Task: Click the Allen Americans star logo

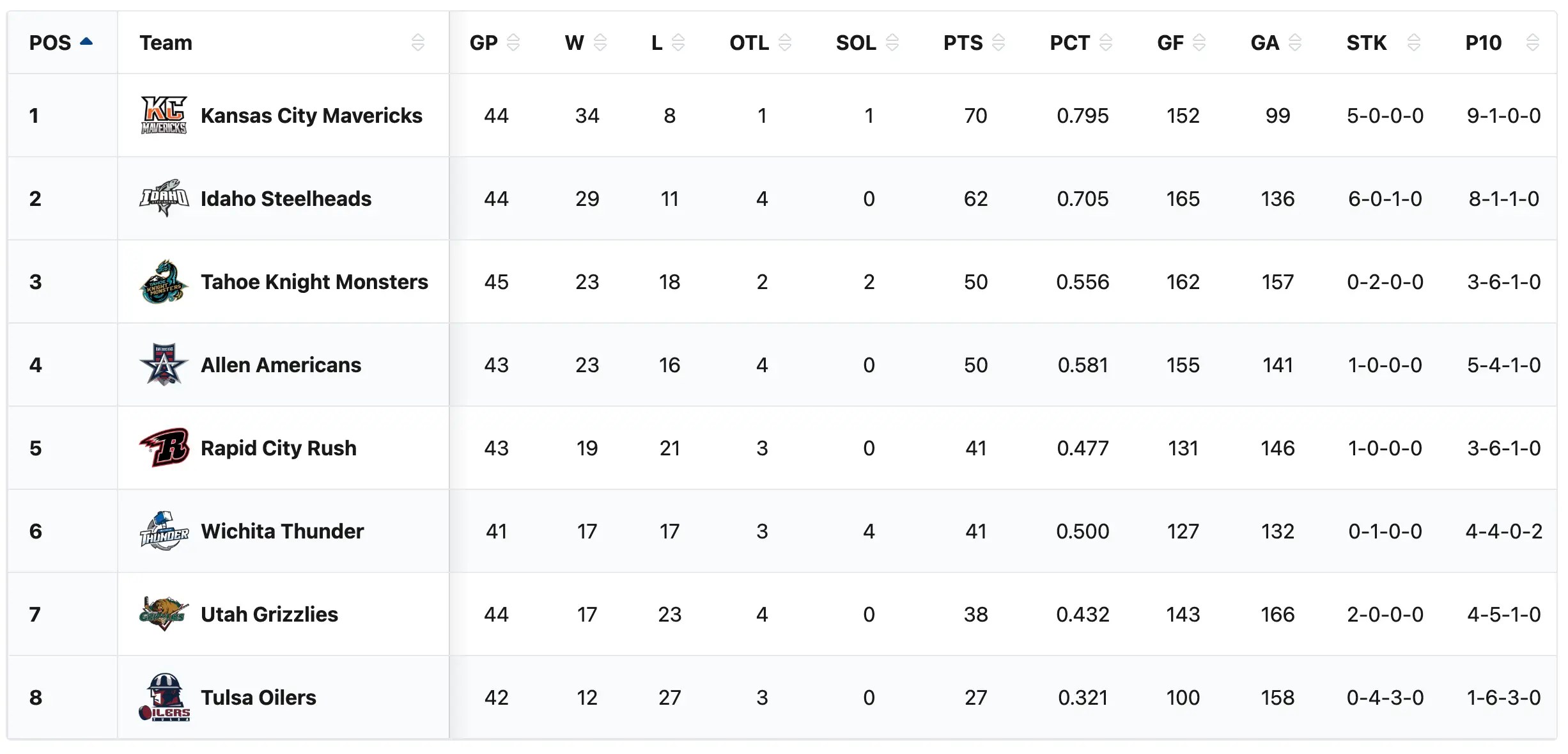Action: click(164, 365)
